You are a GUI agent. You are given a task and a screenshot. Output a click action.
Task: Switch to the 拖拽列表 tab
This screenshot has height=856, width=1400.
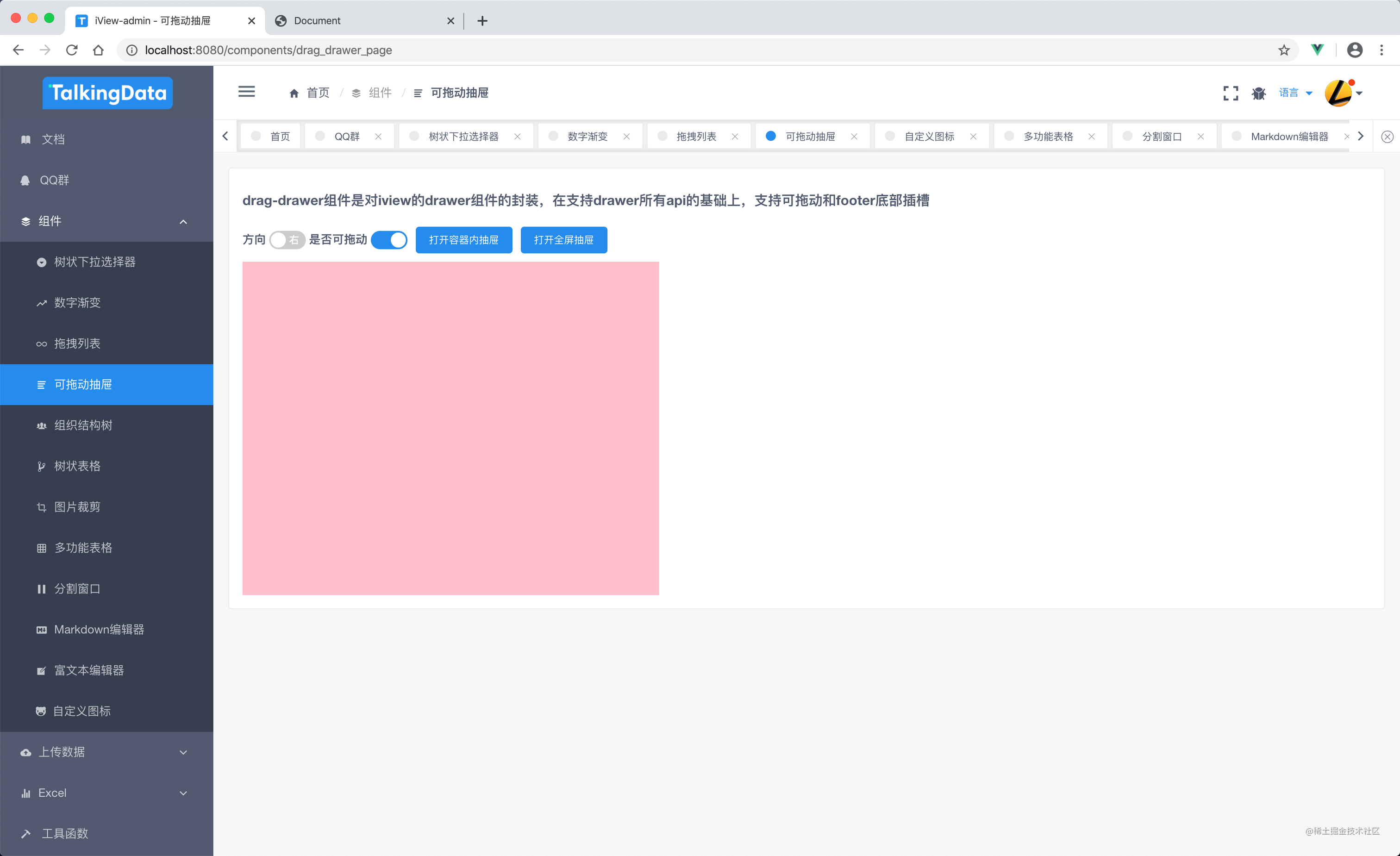pos(698,136)
